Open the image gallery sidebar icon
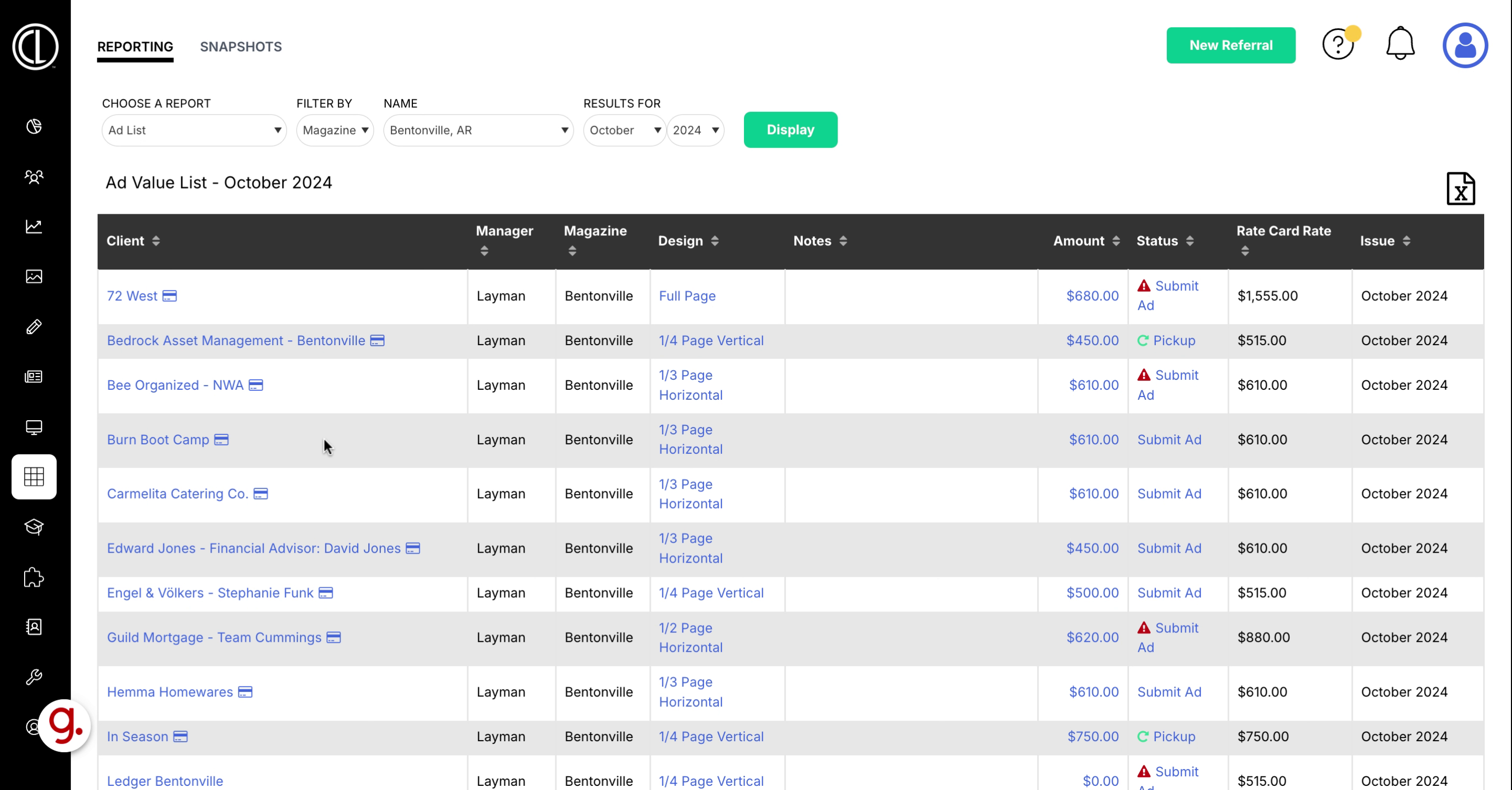 pos(34,276)
